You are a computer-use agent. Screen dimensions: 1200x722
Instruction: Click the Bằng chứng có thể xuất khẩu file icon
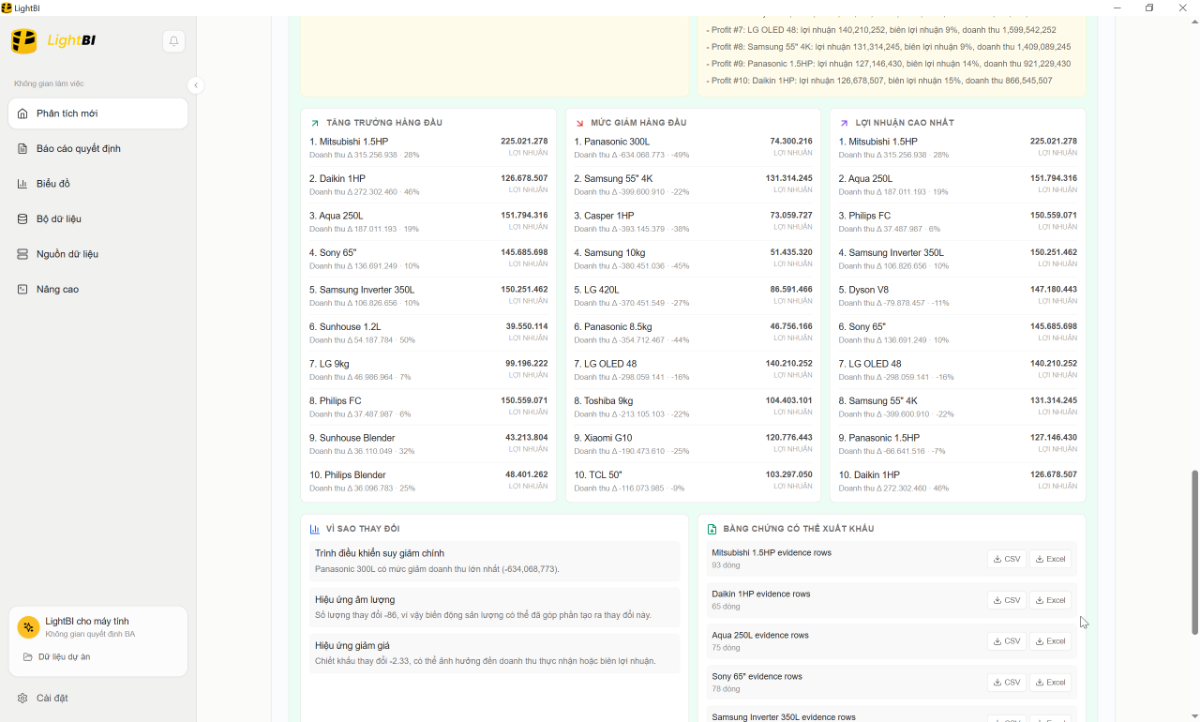point(712,529)
